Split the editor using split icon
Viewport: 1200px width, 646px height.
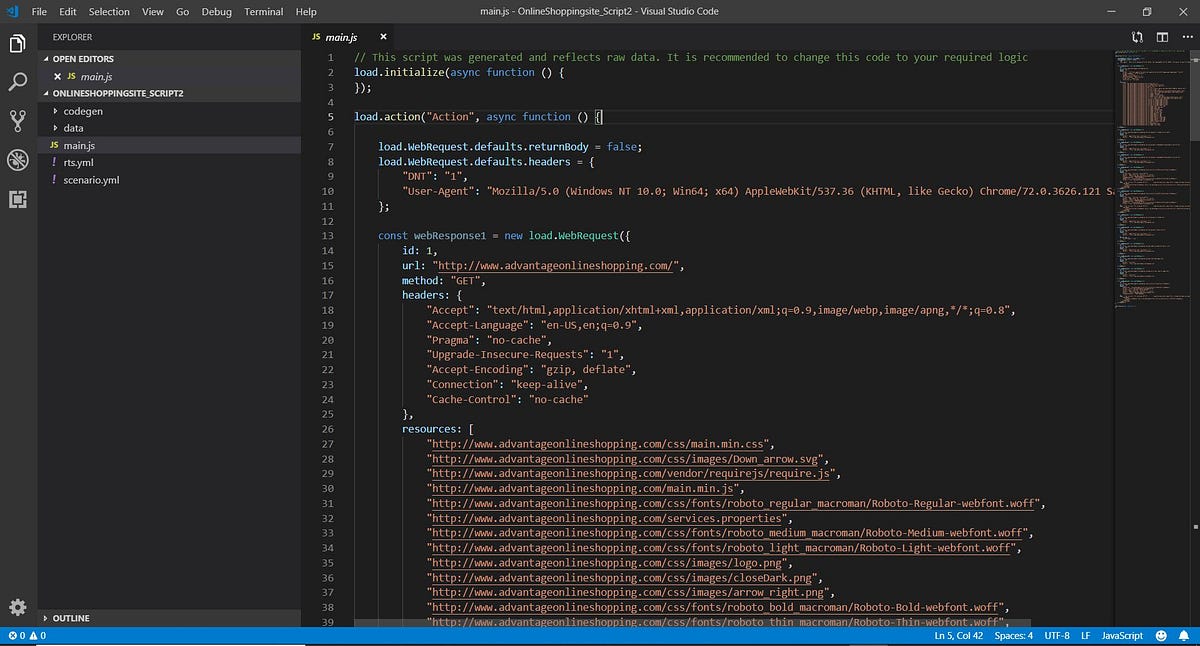(x=1137, y=36)
